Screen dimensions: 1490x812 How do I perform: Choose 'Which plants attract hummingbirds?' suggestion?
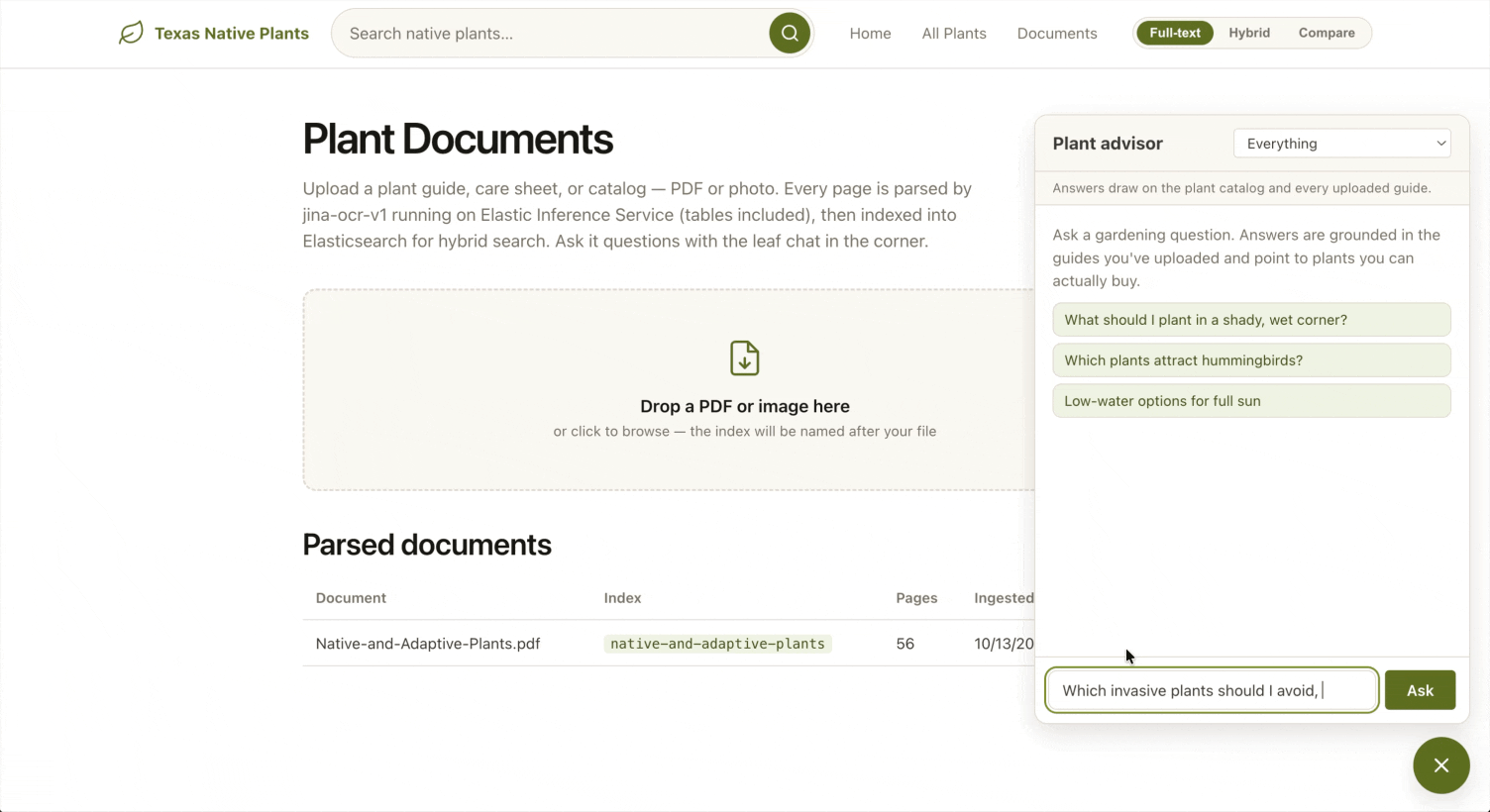pos(1251,360)
